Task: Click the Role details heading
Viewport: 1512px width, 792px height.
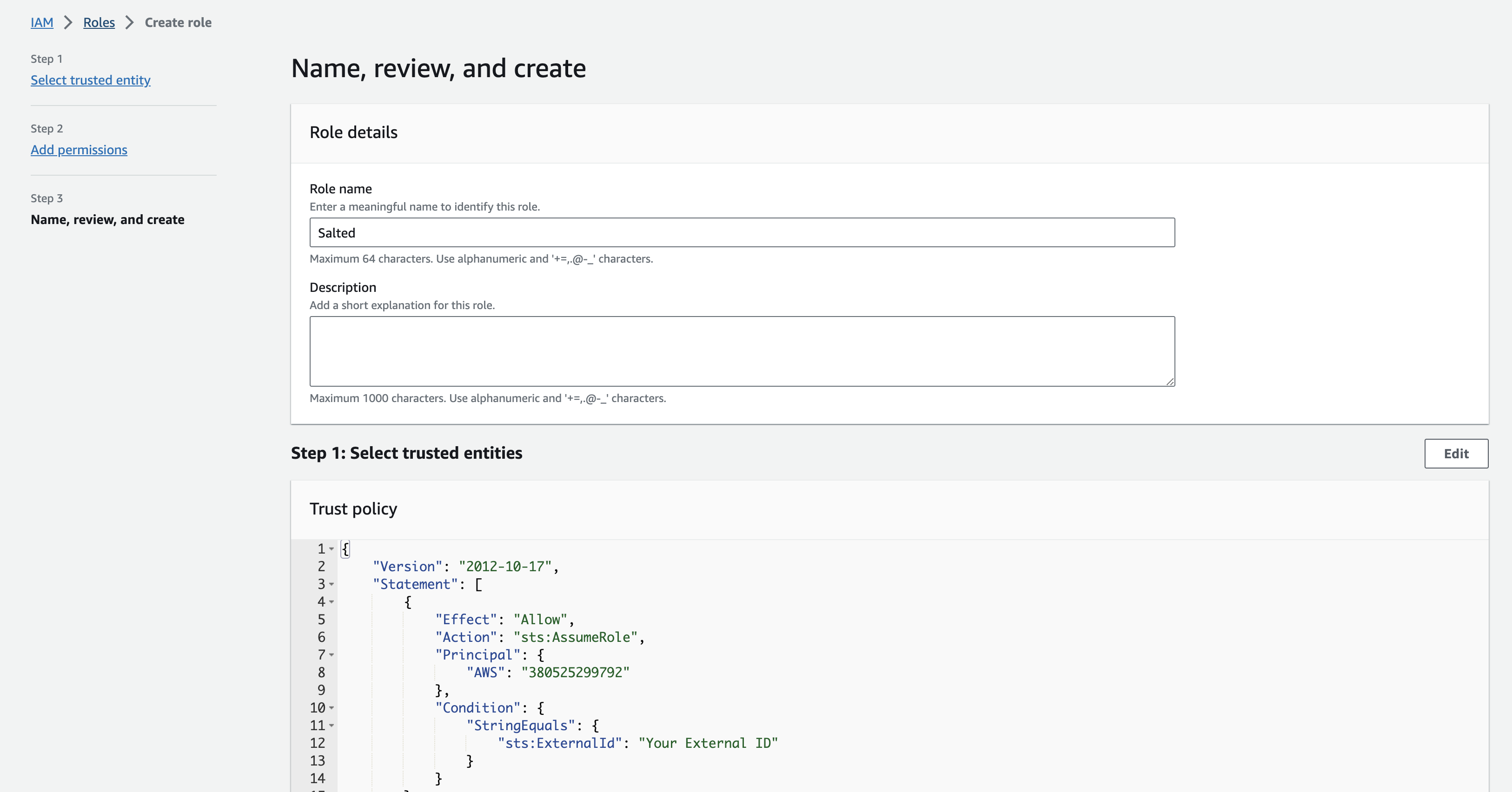Action: tap(353, 132)
